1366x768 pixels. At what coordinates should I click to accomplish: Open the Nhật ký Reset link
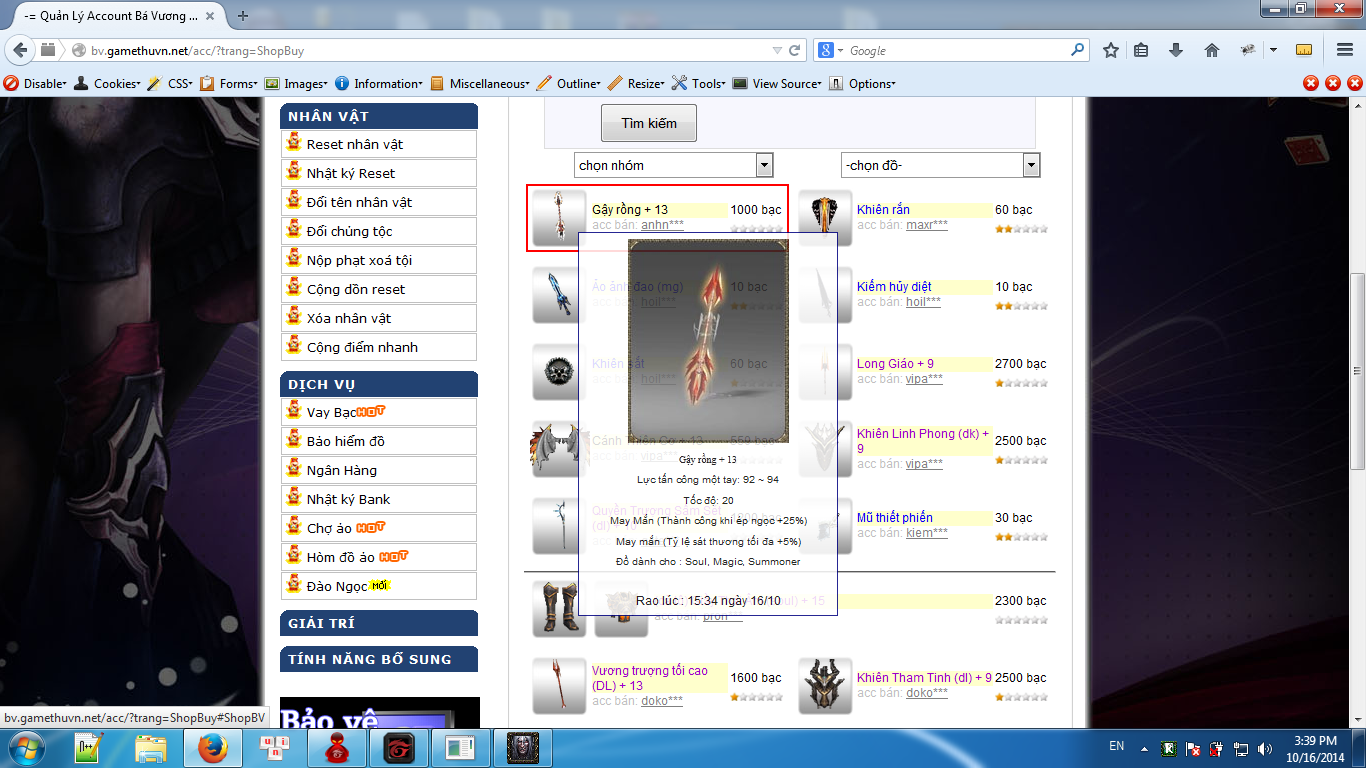tap(350, 173)
